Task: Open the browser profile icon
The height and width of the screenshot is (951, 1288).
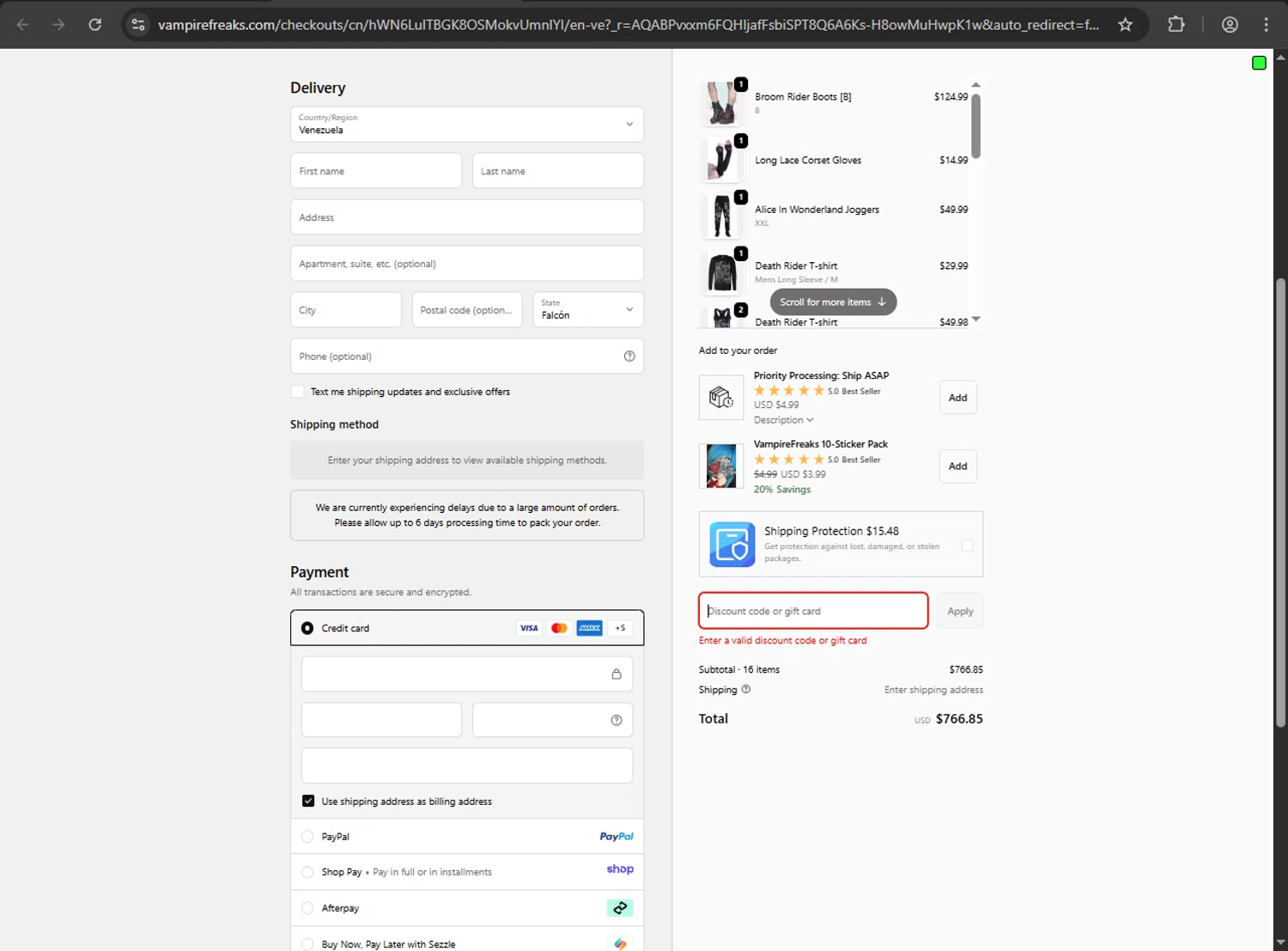Action: [1230, 25]
